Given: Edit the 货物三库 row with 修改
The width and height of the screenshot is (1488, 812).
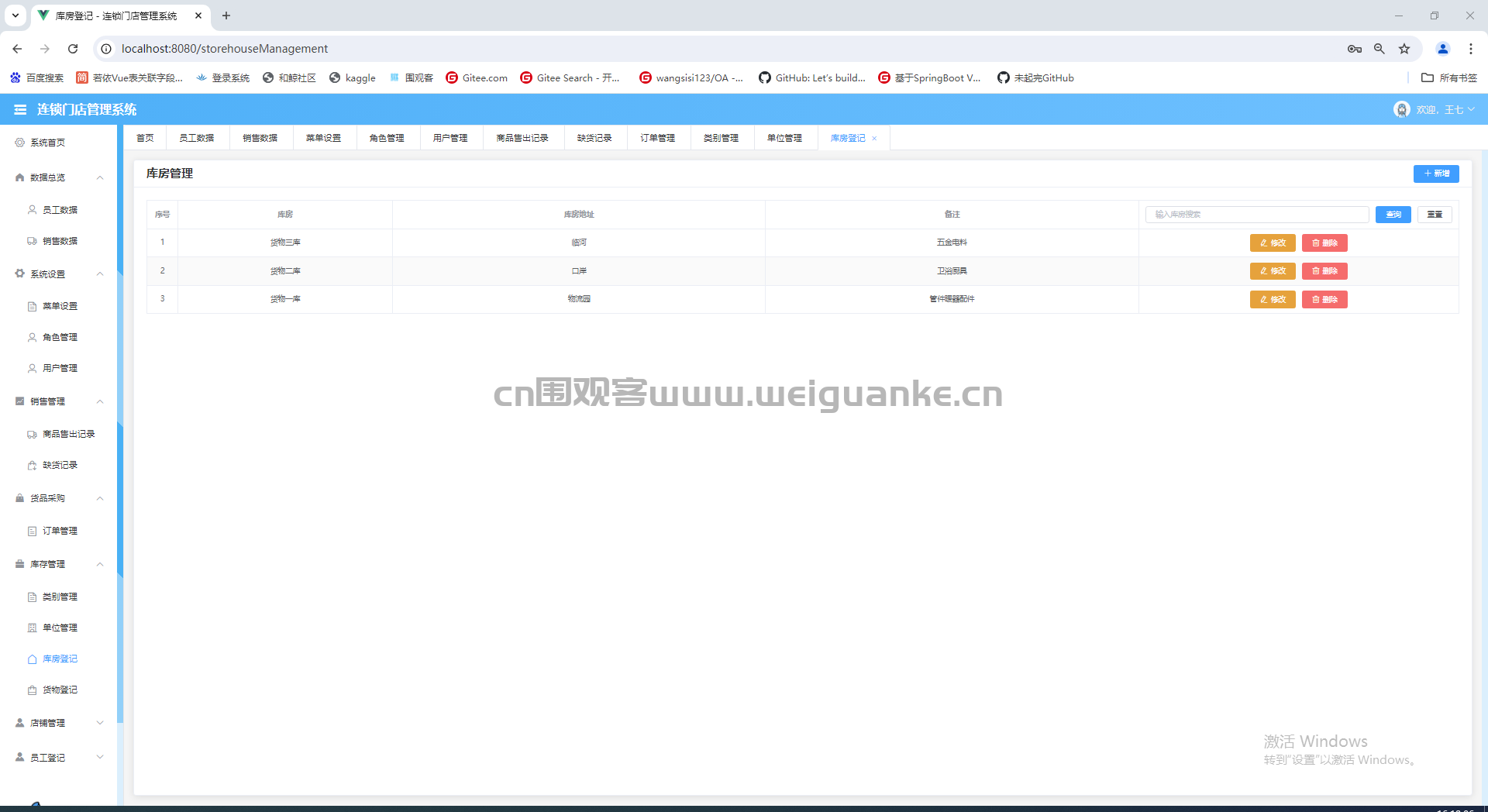Looking at the screenshot, I should (x=1273, y=243).
